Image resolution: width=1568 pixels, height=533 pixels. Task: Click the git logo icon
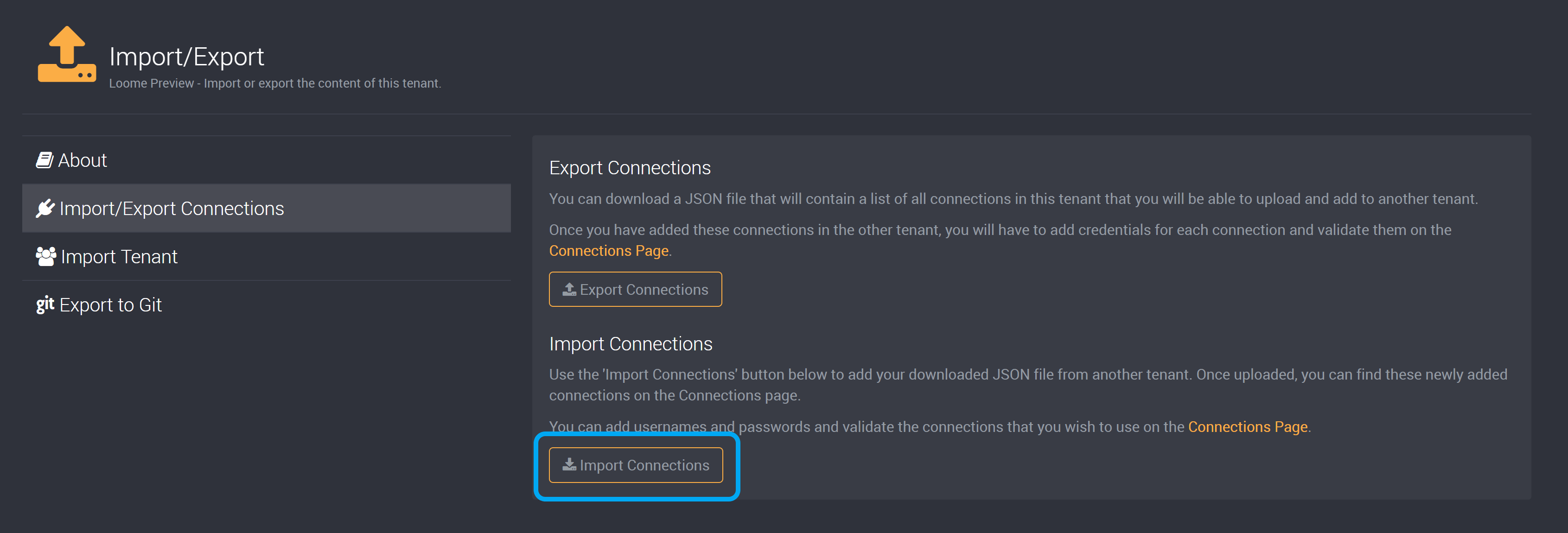[45, 304]
